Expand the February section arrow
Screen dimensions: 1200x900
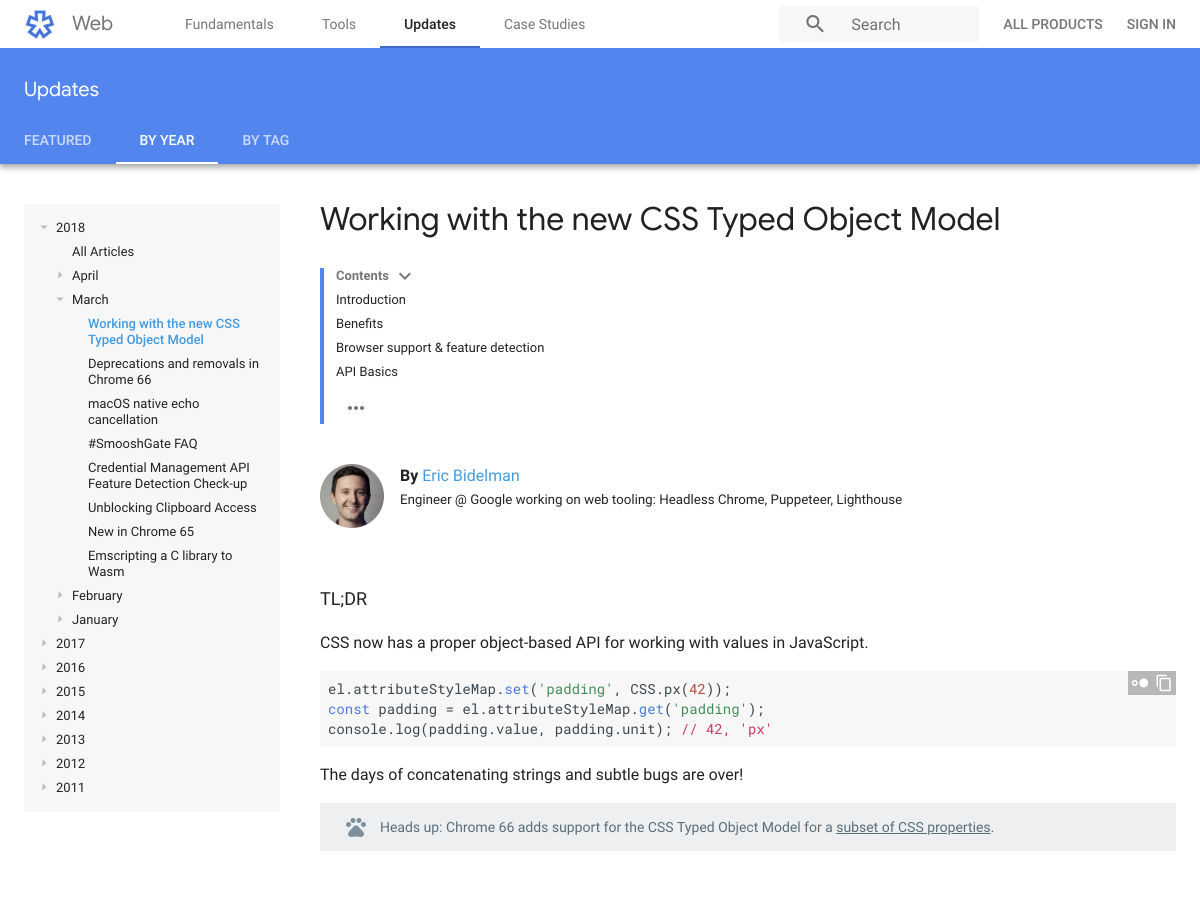[60, 595]
